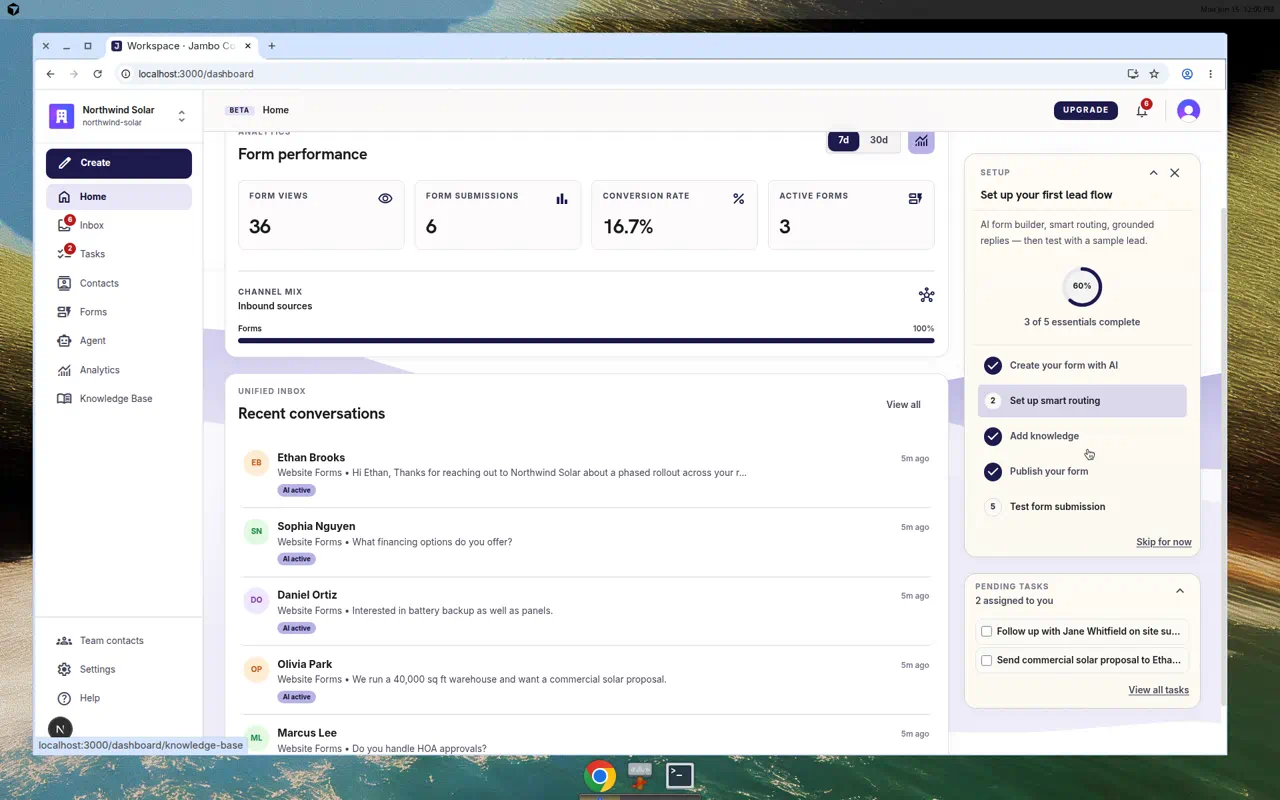Close the Setup panel

pos(1175,173)
